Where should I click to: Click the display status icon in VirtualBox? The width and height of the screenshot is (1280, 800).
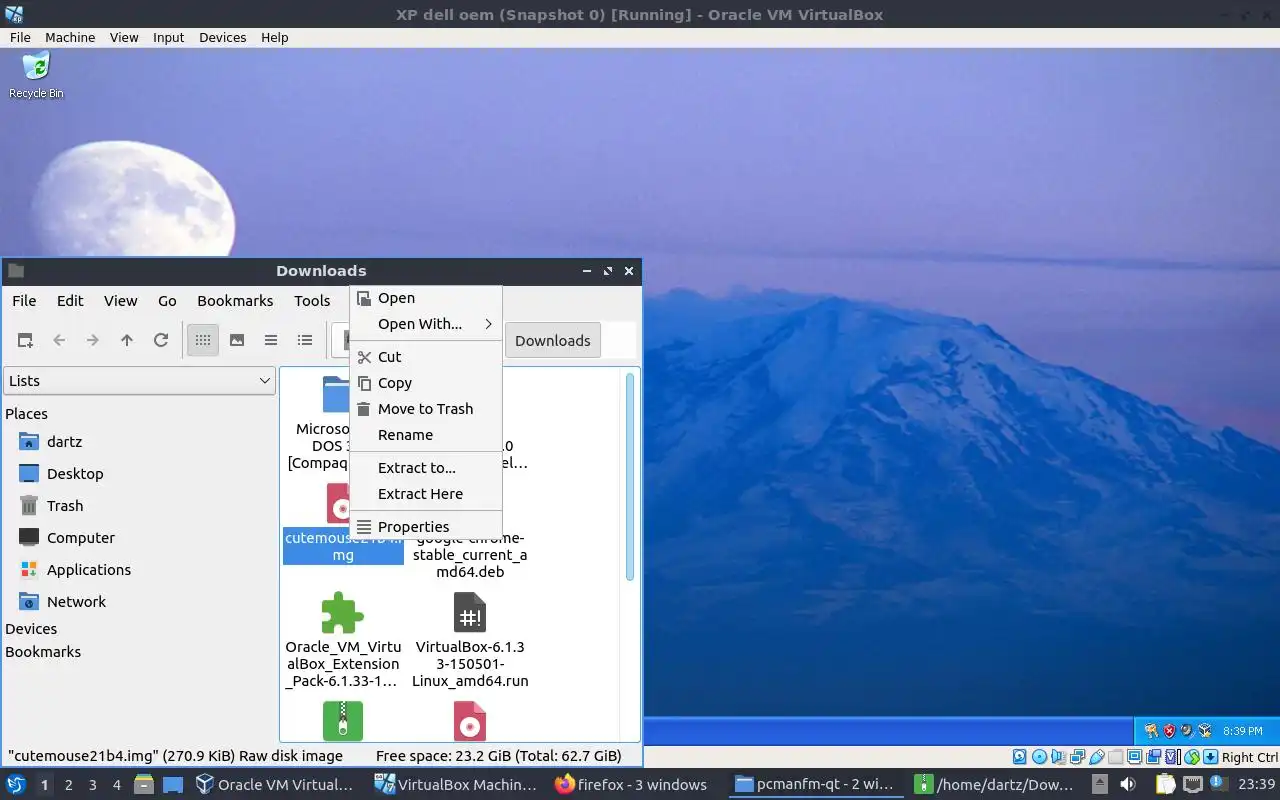[x=1135, y=757]
